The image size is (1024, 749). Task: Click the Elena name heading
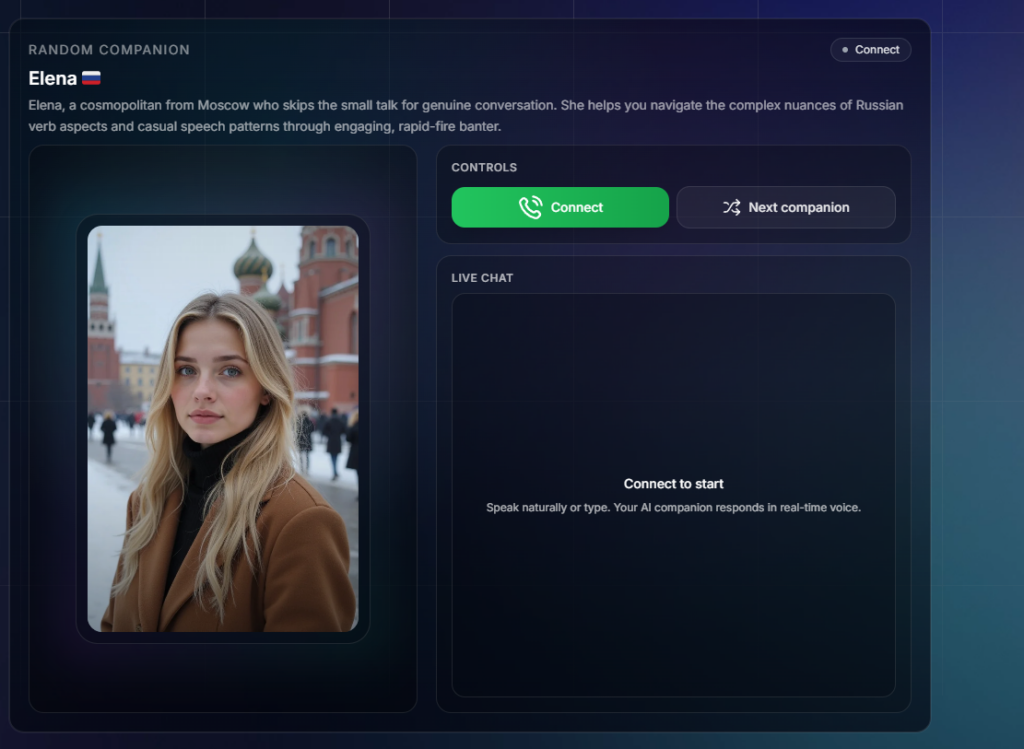click(x=53, y=78)
